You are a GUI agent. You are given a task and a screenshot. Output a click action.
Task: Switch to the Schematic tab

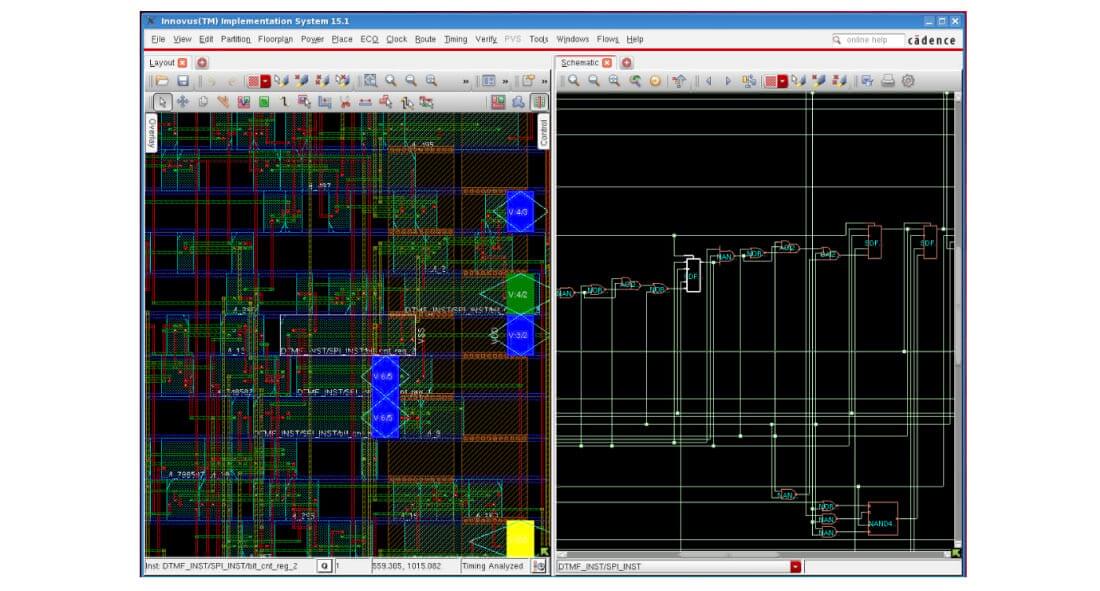point(579,62)
